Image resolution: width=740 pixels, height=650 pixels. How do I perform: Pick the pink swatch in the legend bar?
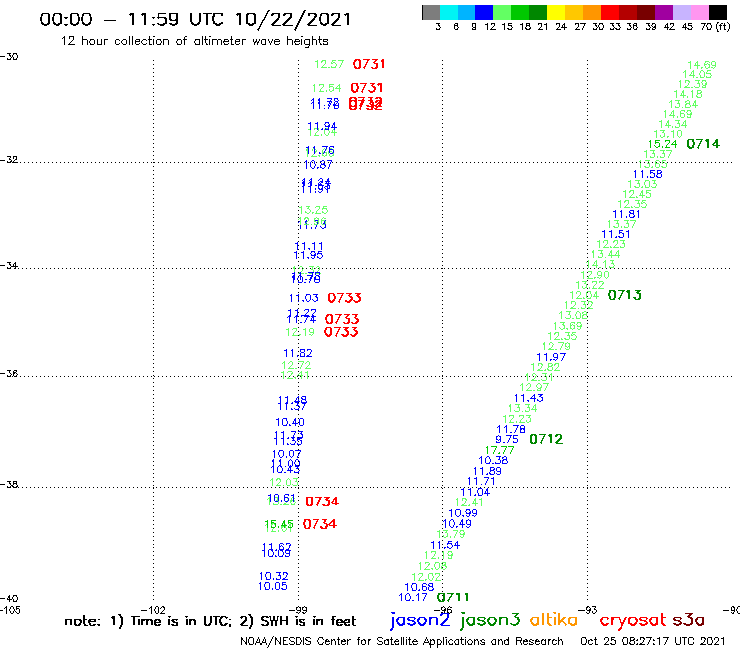click(699, 12)
